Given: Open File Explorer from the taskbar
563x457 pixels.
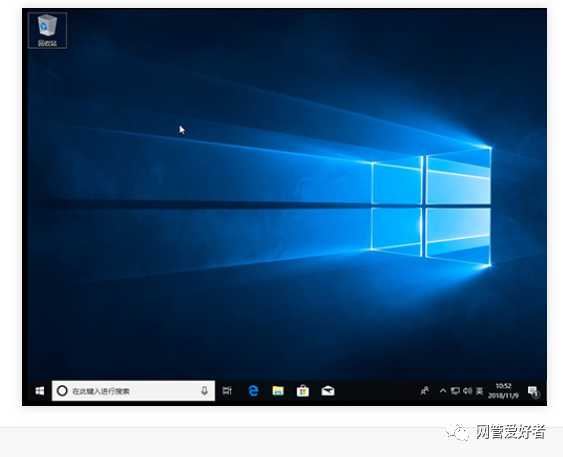Looking at the screenshot, I should [278, 391].
